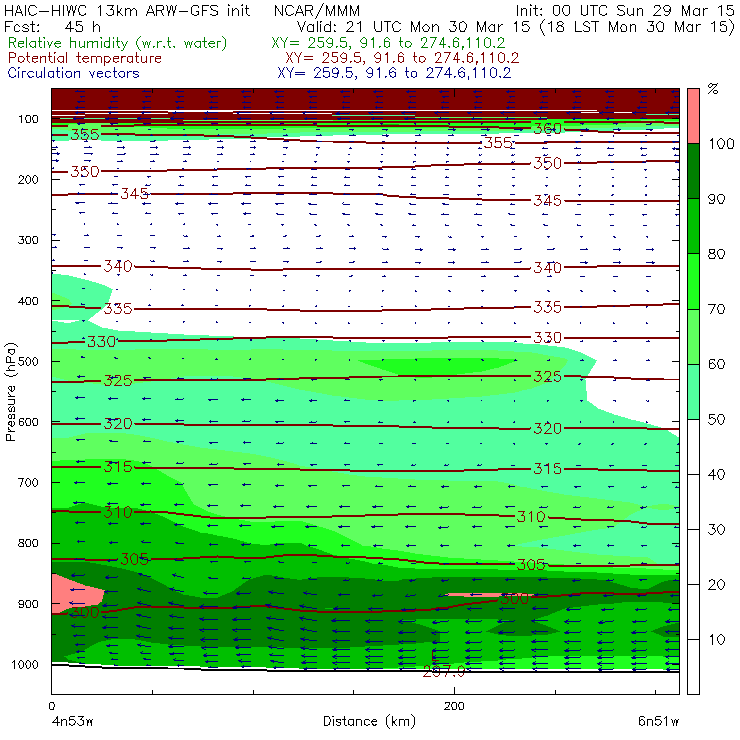Click the colorbar '60' value label
The height and width of the screenshot is (740, 740).
pos(716,364)
